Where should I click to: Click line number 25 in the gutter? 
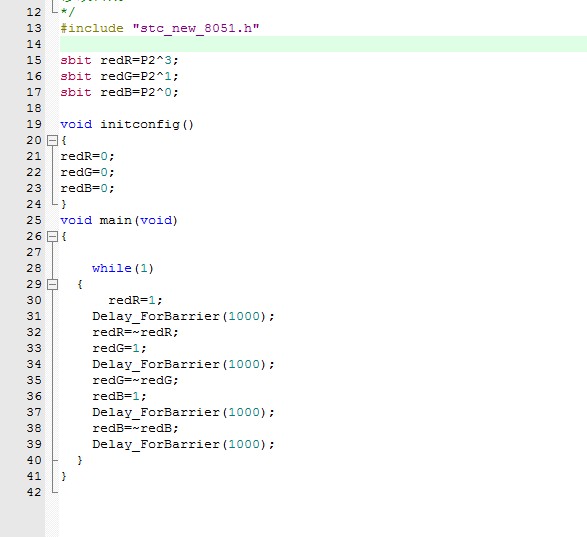click(x=34, y=220)
